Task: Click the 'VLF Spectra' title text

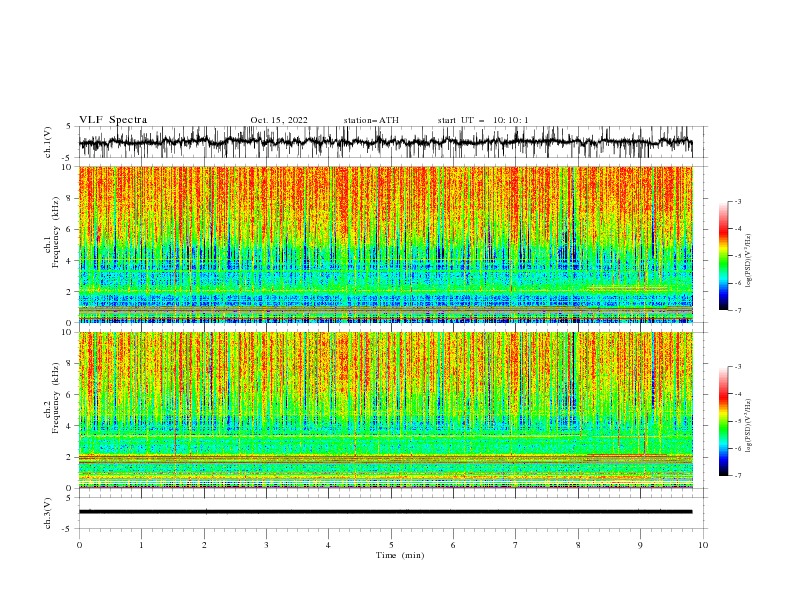Action: pyautogui.click(x=113, y=120)
